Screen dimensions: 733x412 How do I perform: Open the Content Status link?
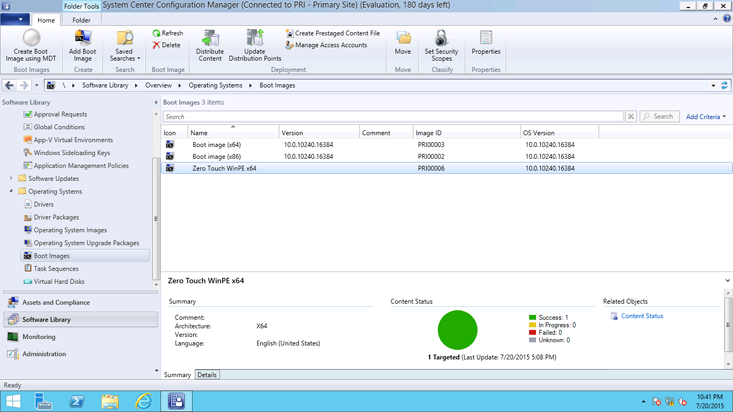pyautogui.click(x=641, y=316)
